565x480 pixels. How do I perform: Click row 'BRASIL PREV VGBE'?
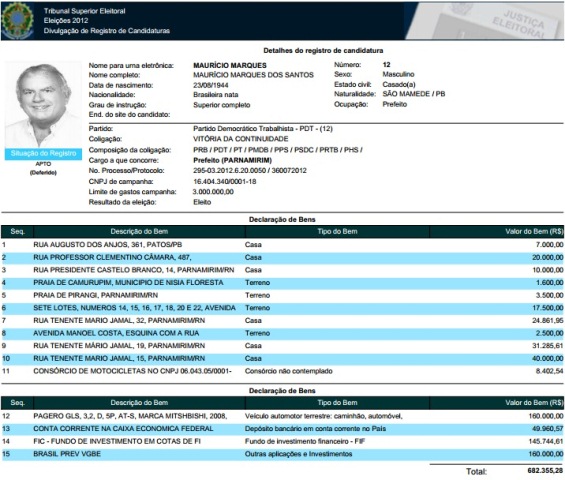tap(282, 454)
